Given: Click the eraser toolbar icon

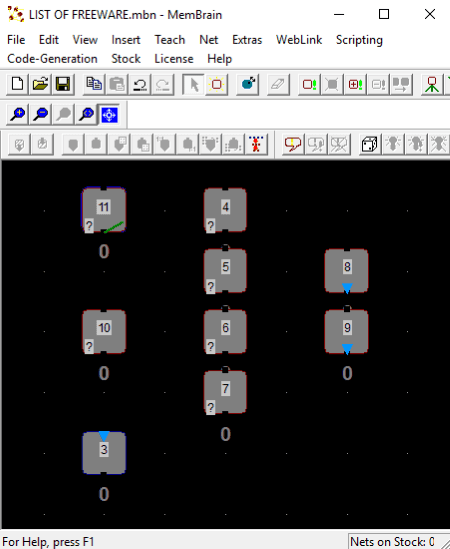Looking at the screenshot, I should click(278, 84).
